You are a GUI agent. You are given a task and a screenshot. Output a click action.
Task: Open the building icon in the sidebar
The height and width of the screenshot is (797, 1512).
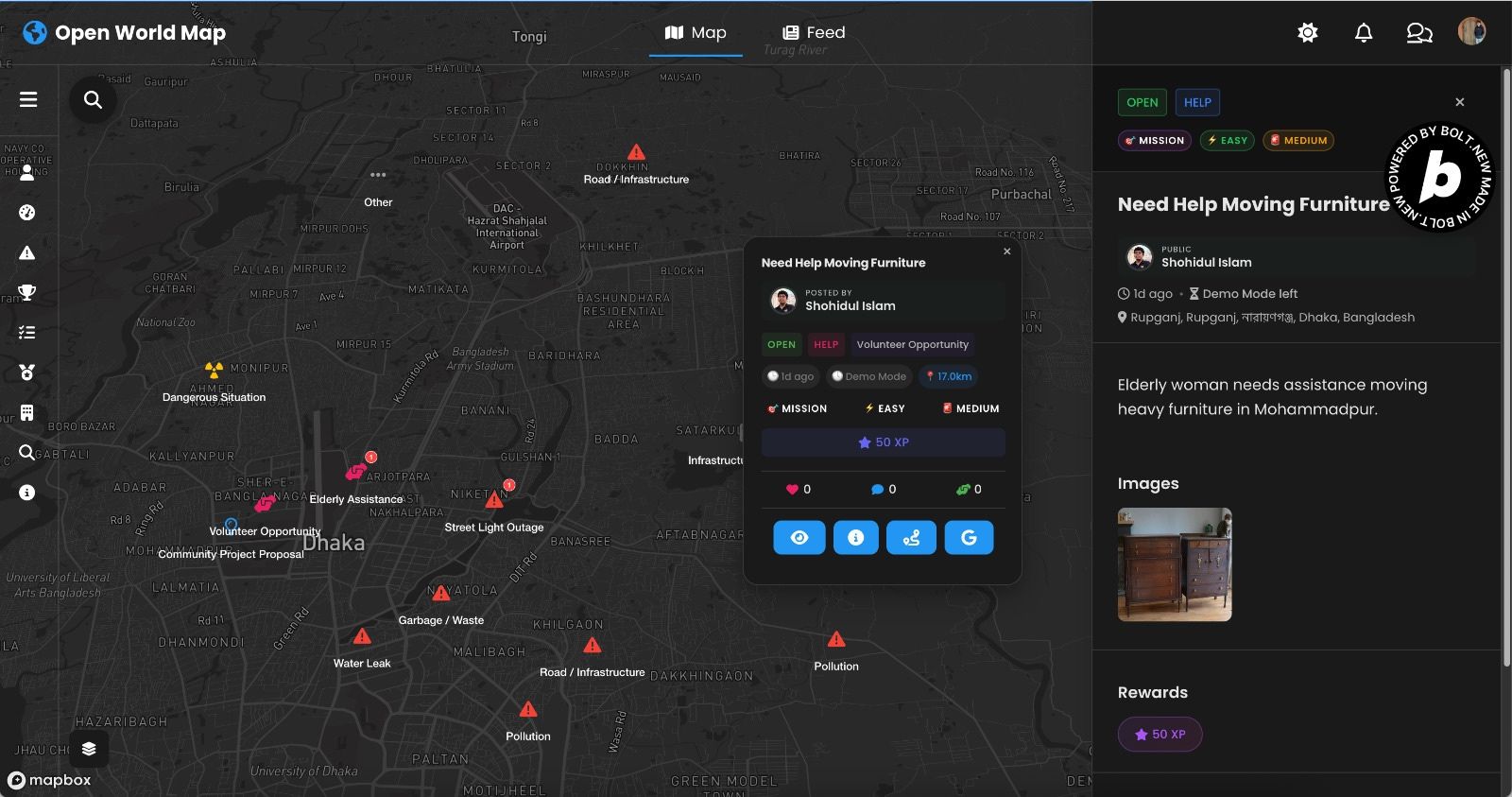(x=27, y=412)
